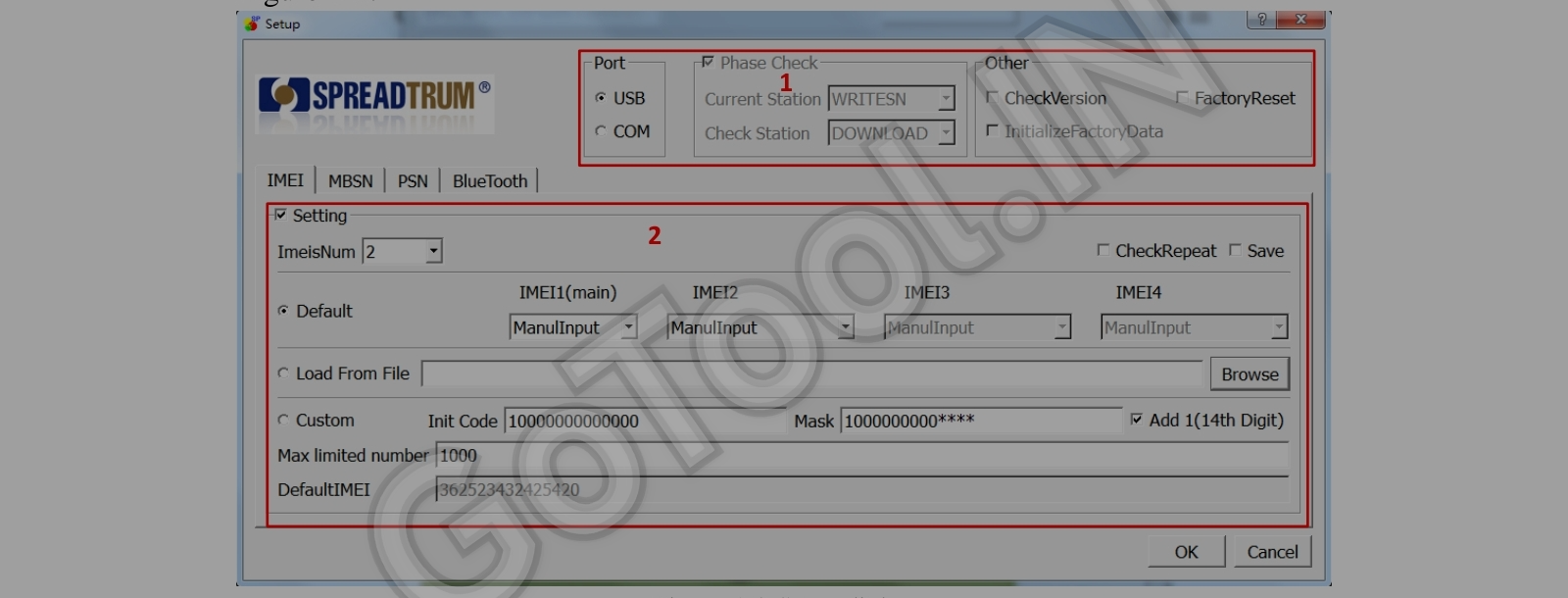Click the Init Code input field
1568x598 pixels.
[x=645, y=422]
